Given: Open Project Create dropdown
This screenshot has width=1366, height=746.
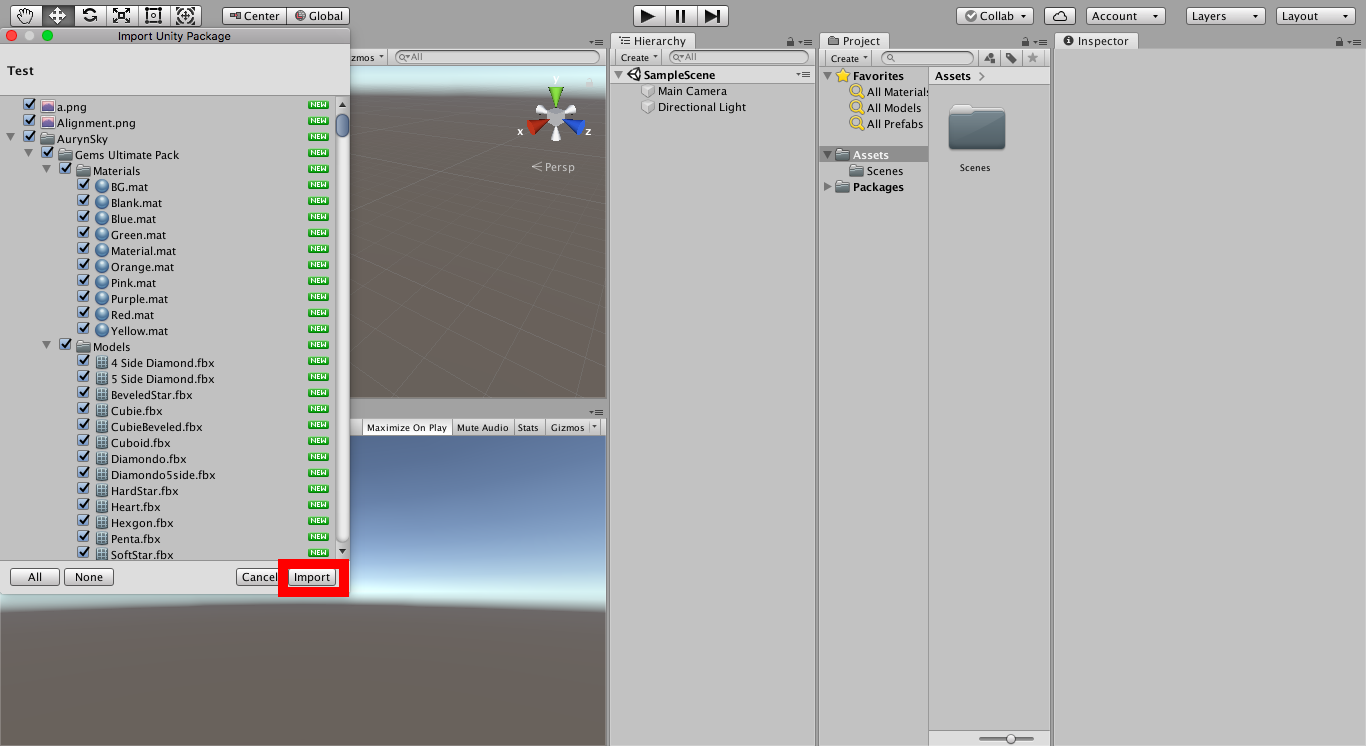Looking at the screenshot, I should 849,58.
